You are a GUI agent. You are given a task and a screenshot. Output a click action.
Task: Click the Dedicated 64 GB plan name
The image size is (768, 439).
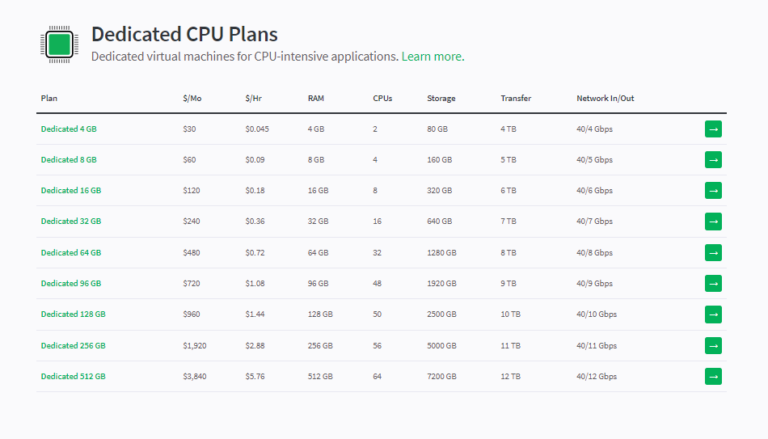point(70,253)
